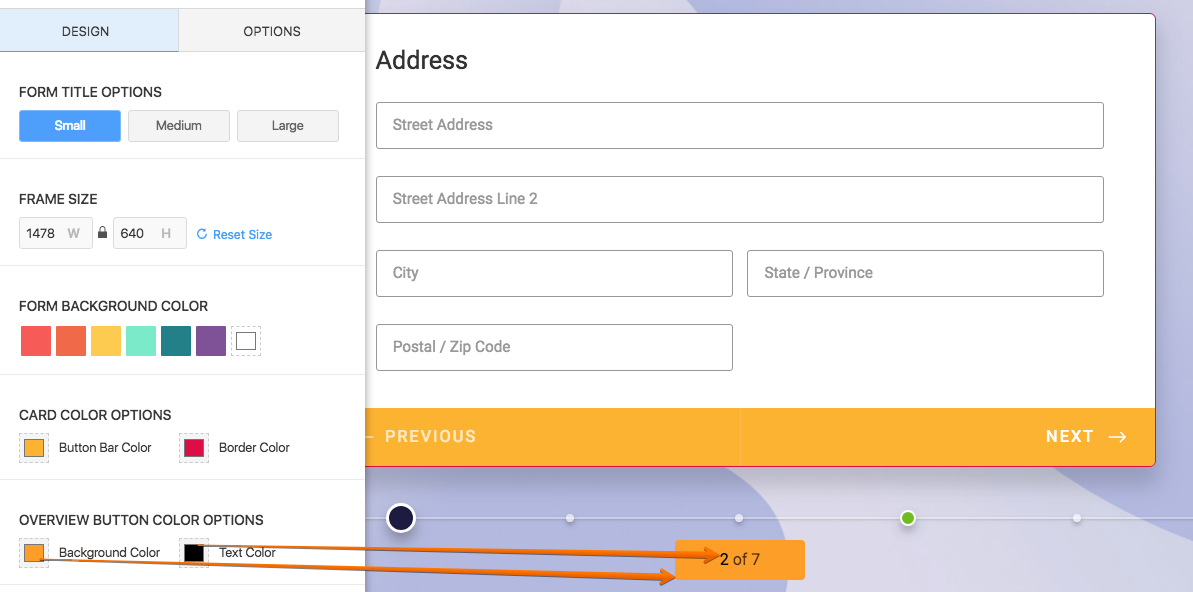Switch to the OPTIONS tab
The width and height of the screenshot is (1193, 592).
[x=272, y=31]
